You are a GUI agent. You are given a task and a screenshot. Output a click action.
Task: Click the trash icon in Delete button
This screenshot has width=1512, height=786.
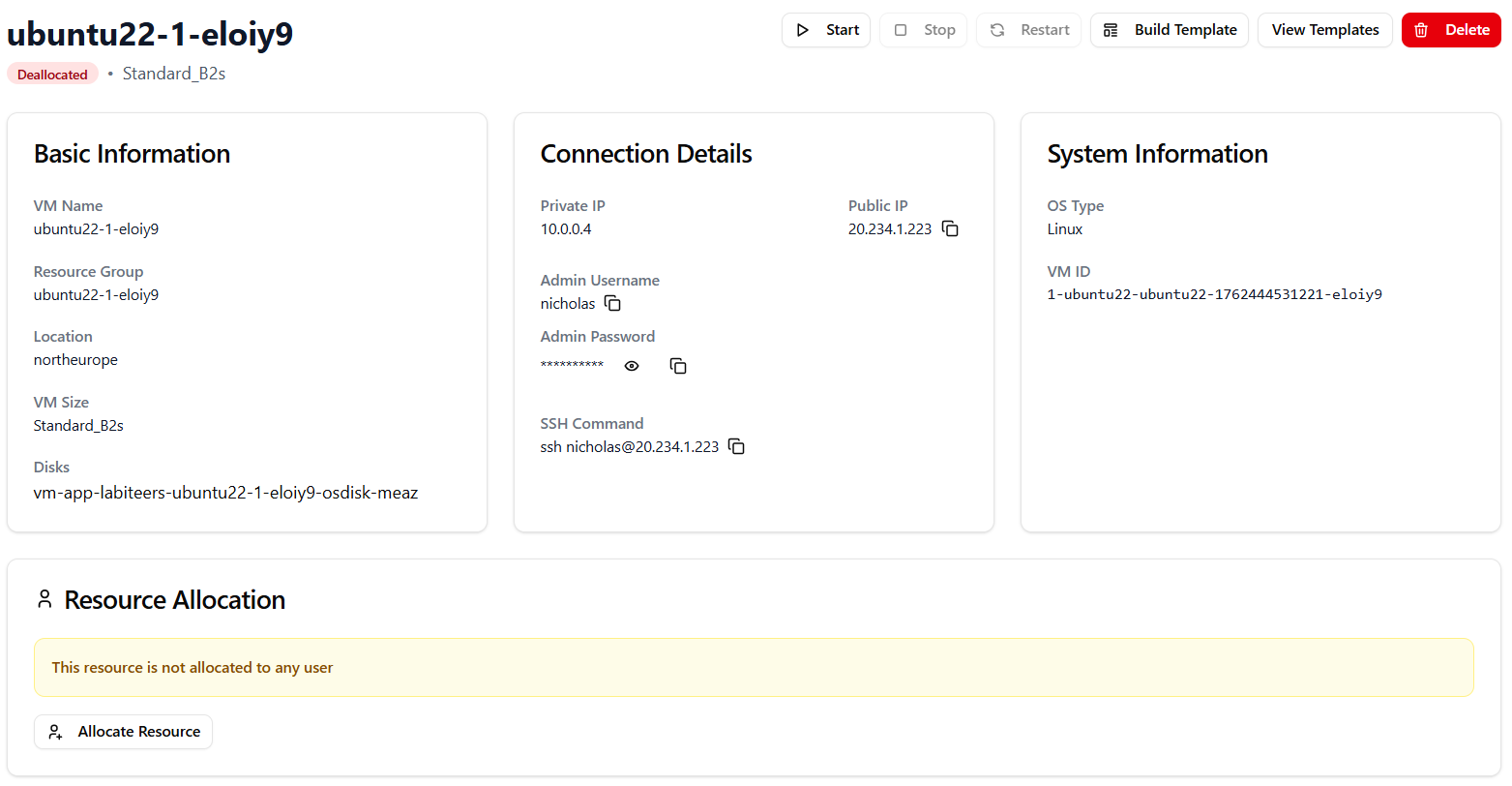(1421, 30)
